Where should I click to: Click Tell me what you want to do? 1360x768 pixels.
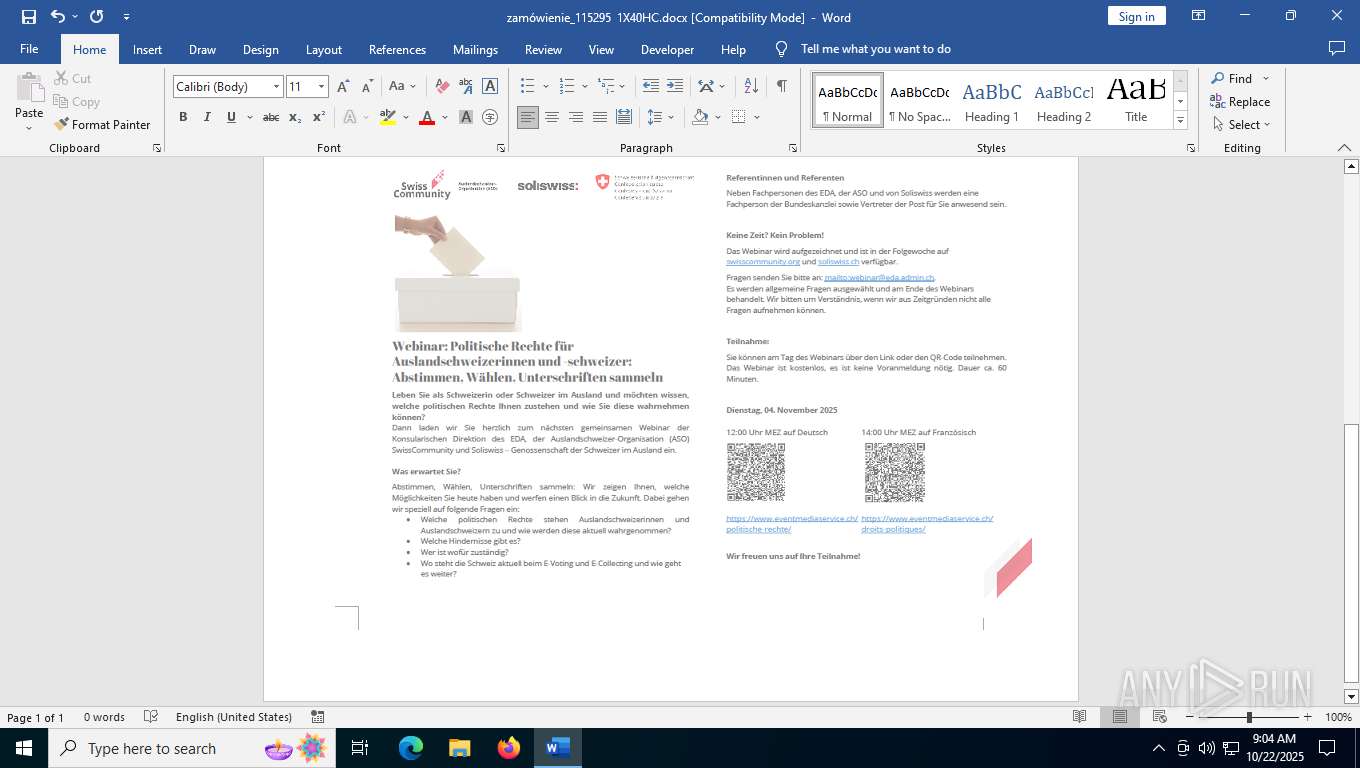click(876, 49)
